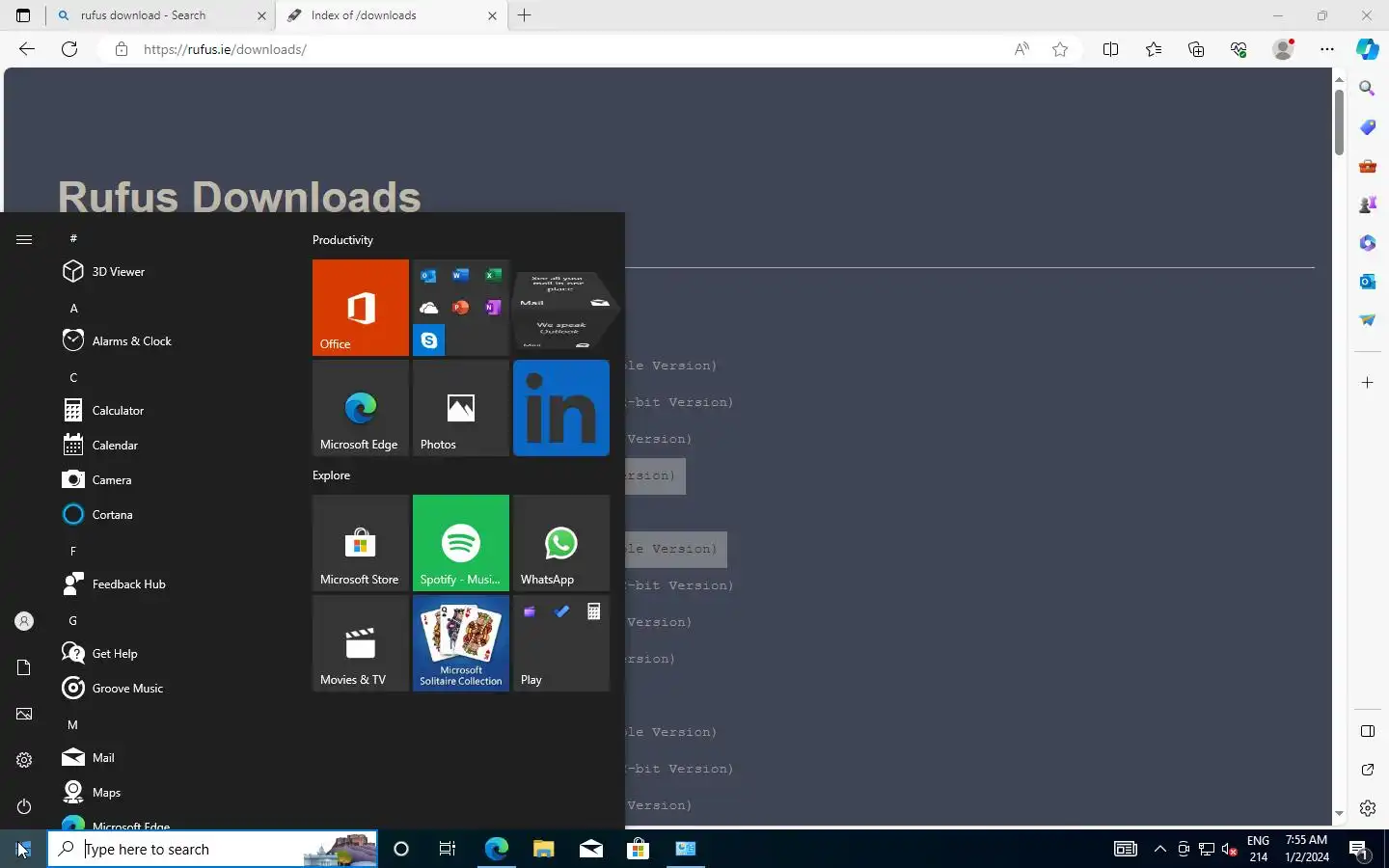The image size is (1389, 868).
Task: Open the Office tile in Start menu
Action: (x=360, y=308)
